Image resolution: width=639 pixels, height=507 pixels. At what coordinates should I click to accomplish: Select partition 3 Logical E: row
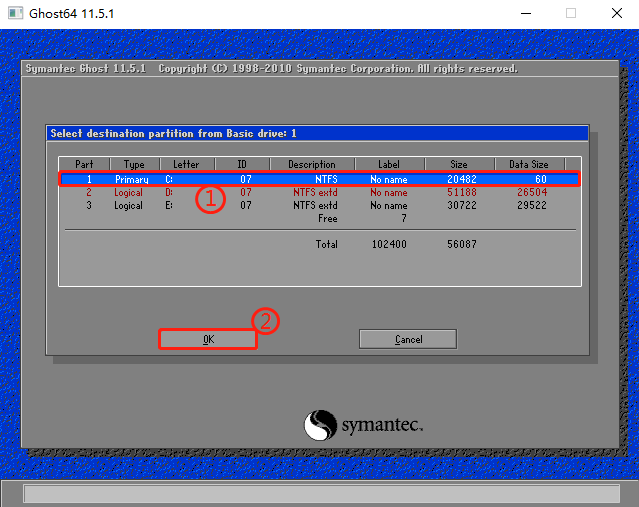(320, 205)
